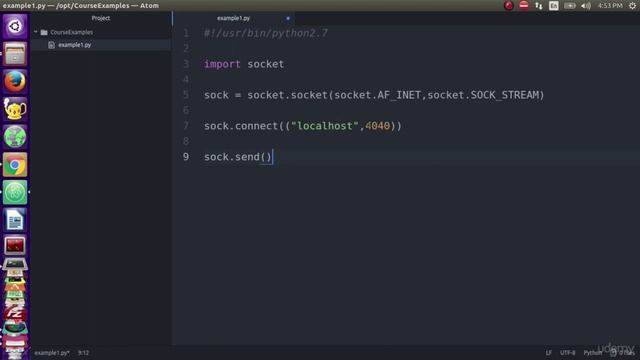Change the UTF-8 encoding selector

tap(567, 353)
